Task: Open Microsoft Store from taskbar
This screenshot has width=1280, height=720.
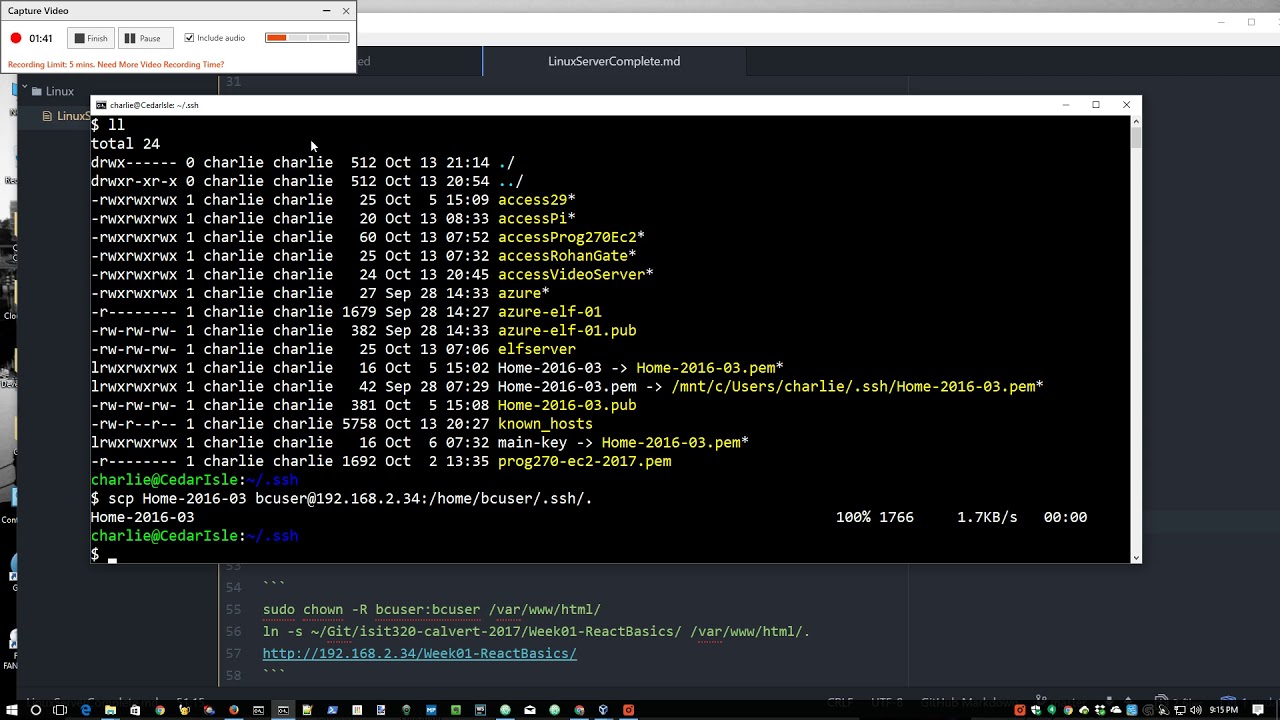Action: [135, 710]
